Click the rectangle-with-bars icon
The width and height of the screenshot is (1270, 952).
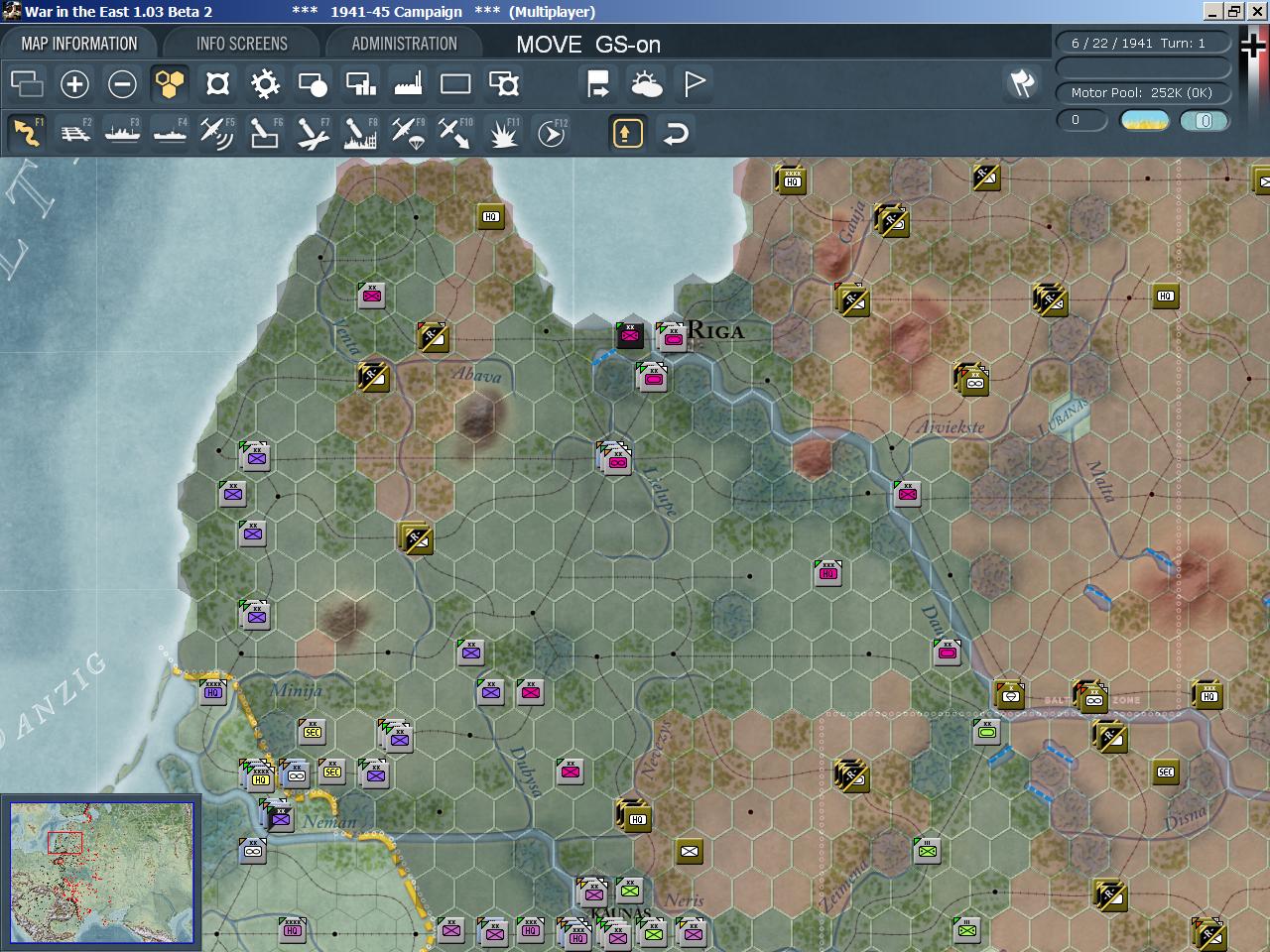pyautogui.click(x=360, y=84)
